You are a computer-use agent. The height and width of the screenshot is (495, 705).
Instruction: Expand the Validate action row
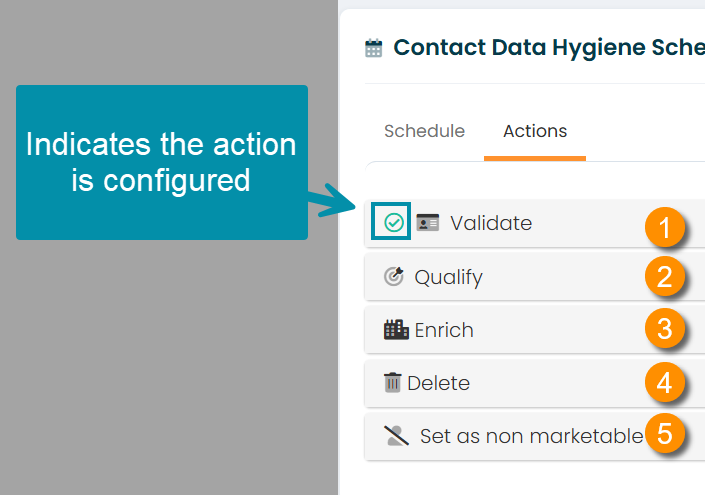coord(535,223)
